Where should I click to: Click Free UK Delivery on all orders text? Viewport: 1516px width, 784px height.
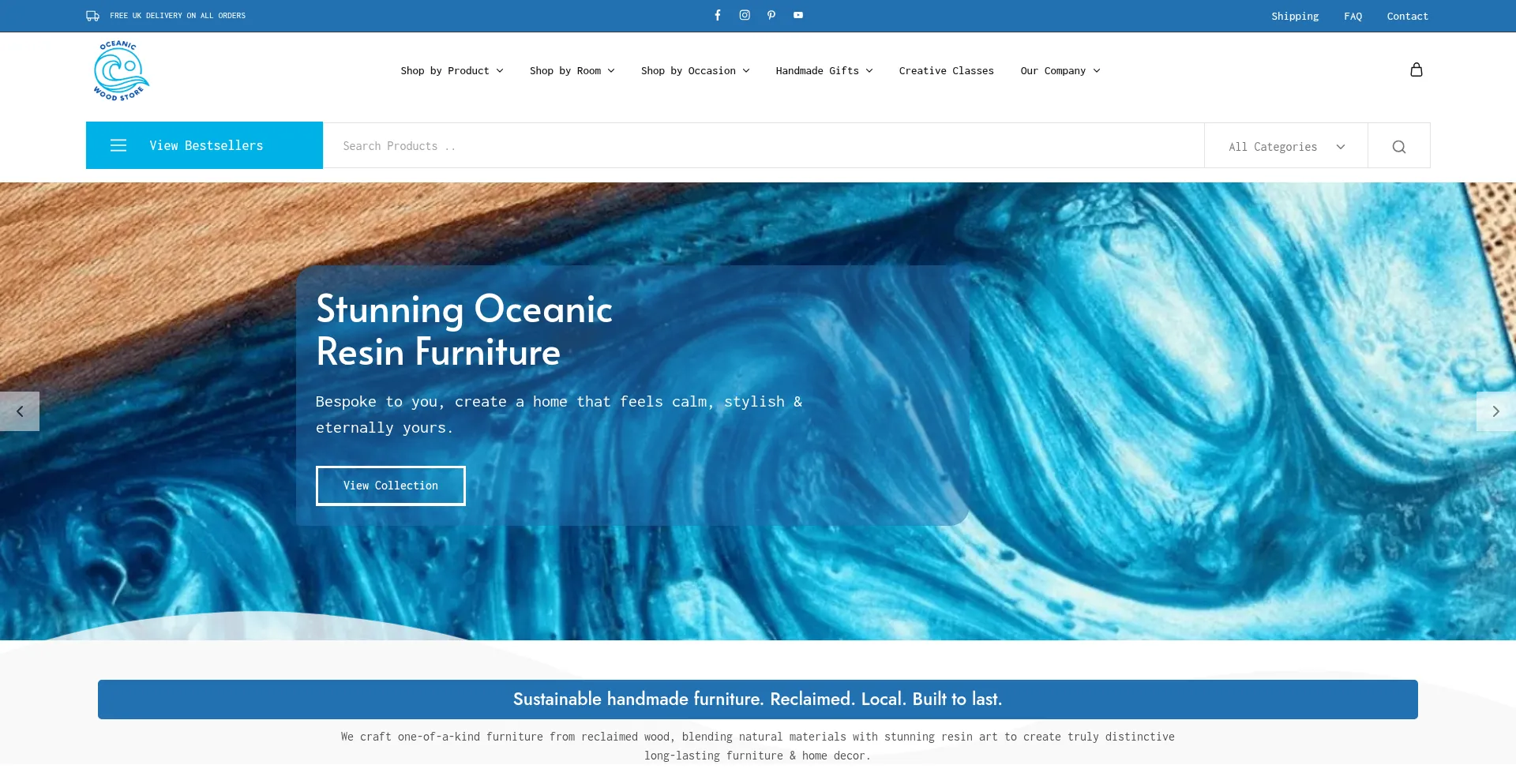click(178, 16)
